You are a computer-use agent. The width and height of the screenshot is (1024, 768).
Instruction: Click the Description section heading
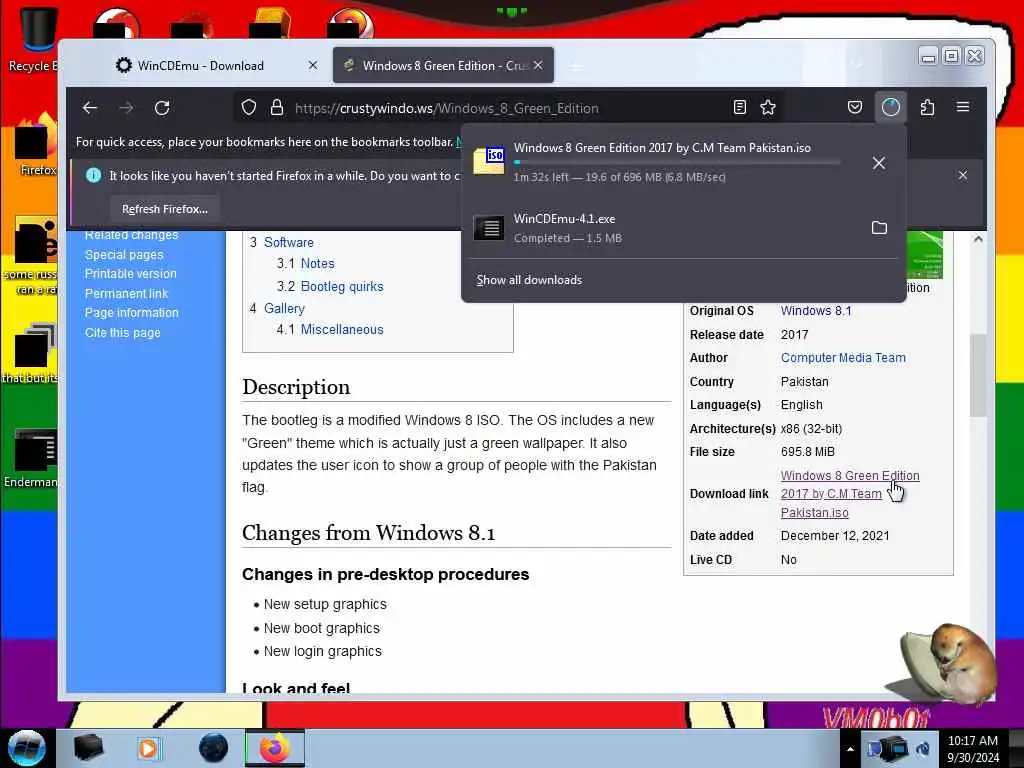coord(296,387)
